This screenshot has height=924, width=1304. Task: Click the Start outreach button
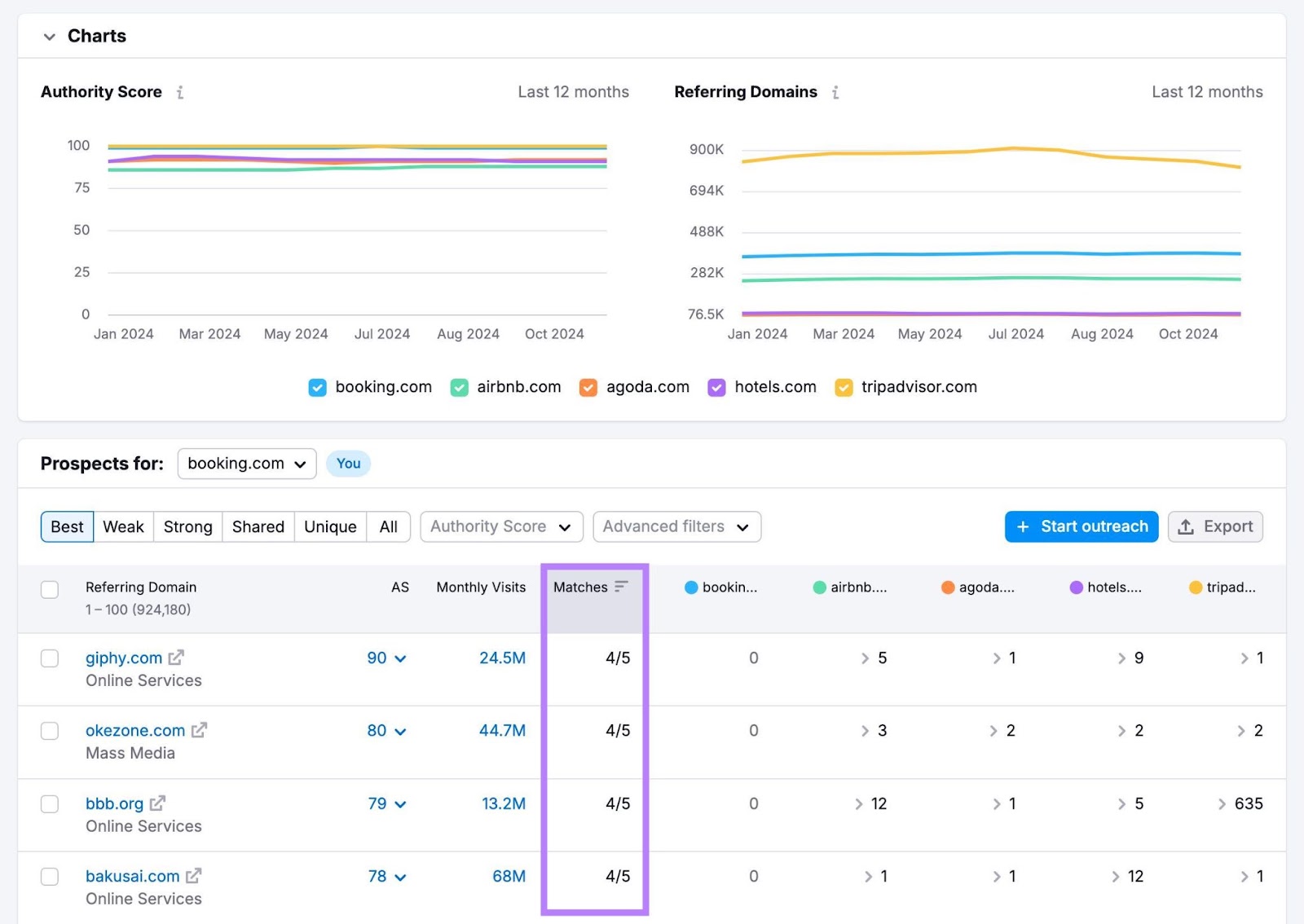point(1081,527)
